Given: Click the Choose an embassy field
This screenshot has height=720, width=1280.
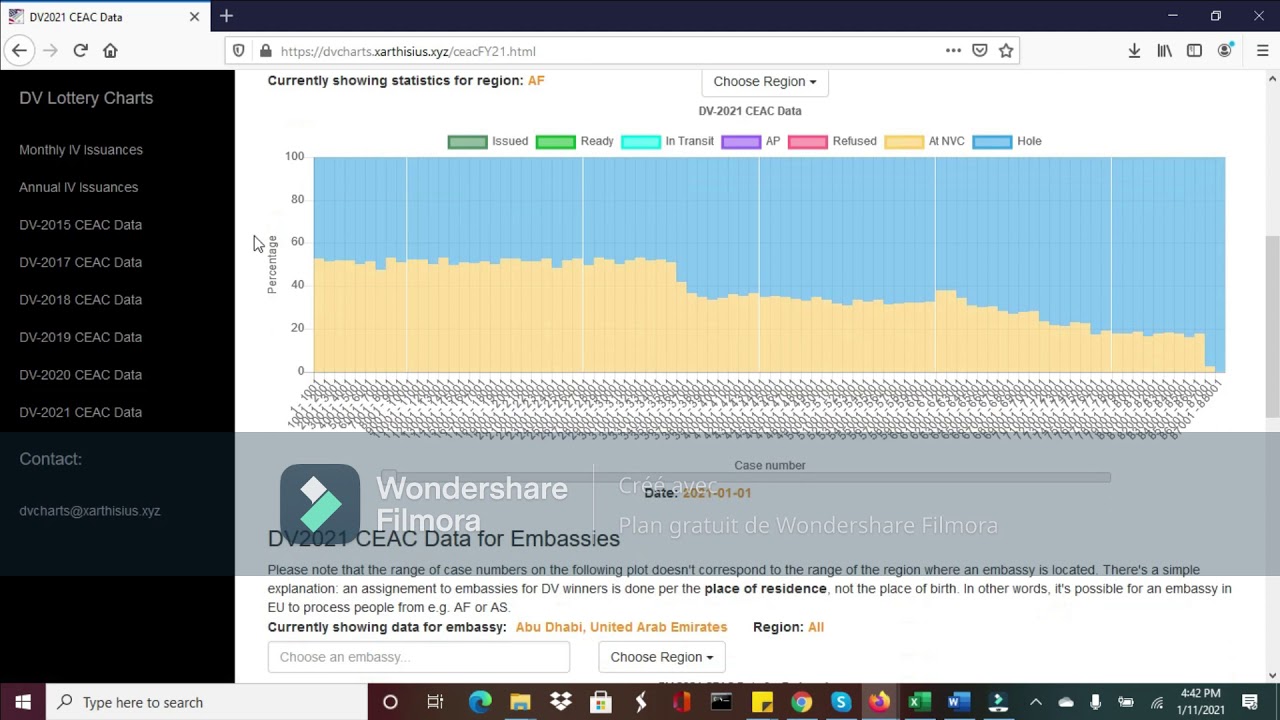Looking at the screenshot, I should point(418,657).
